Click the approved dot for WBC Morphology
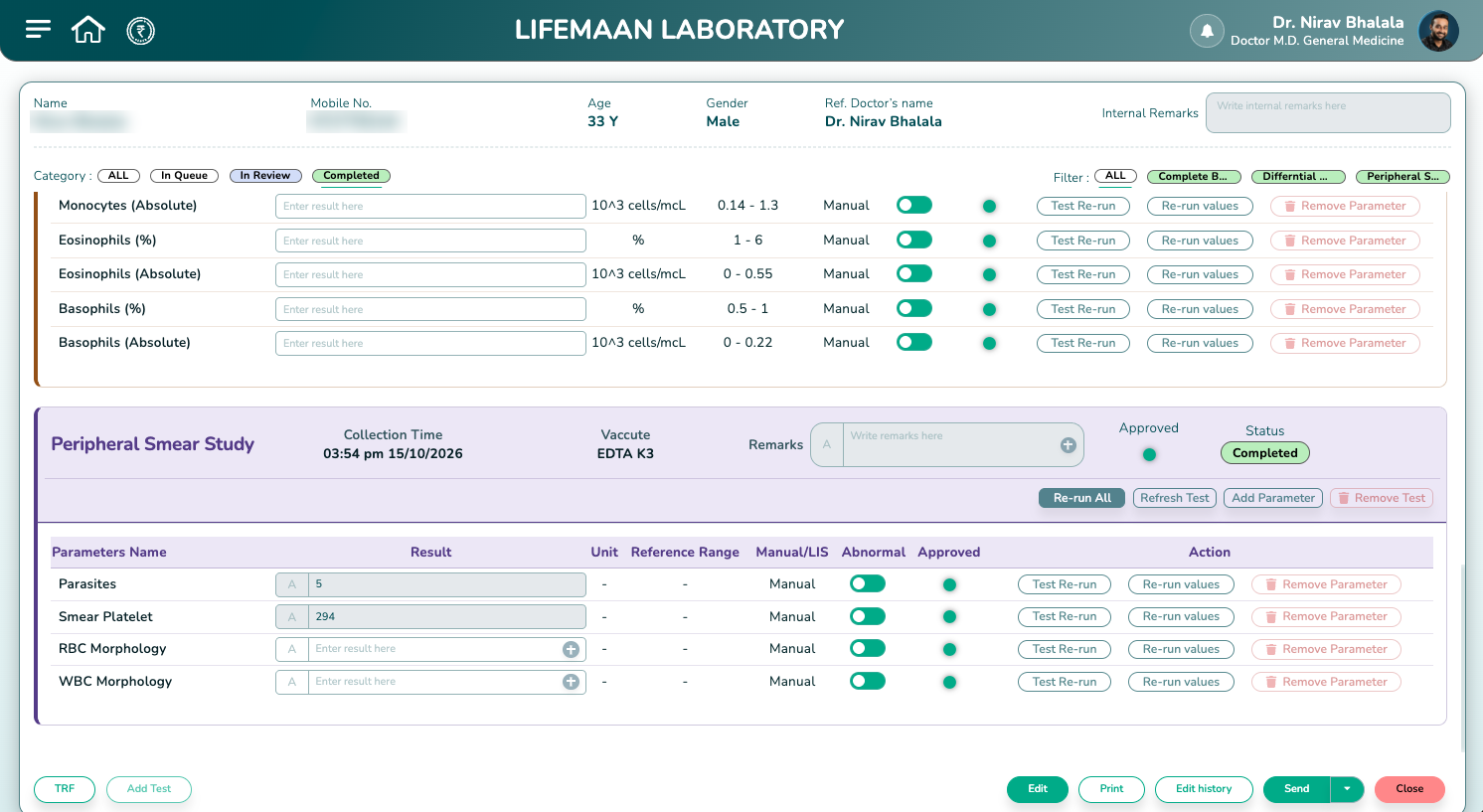 949,682
